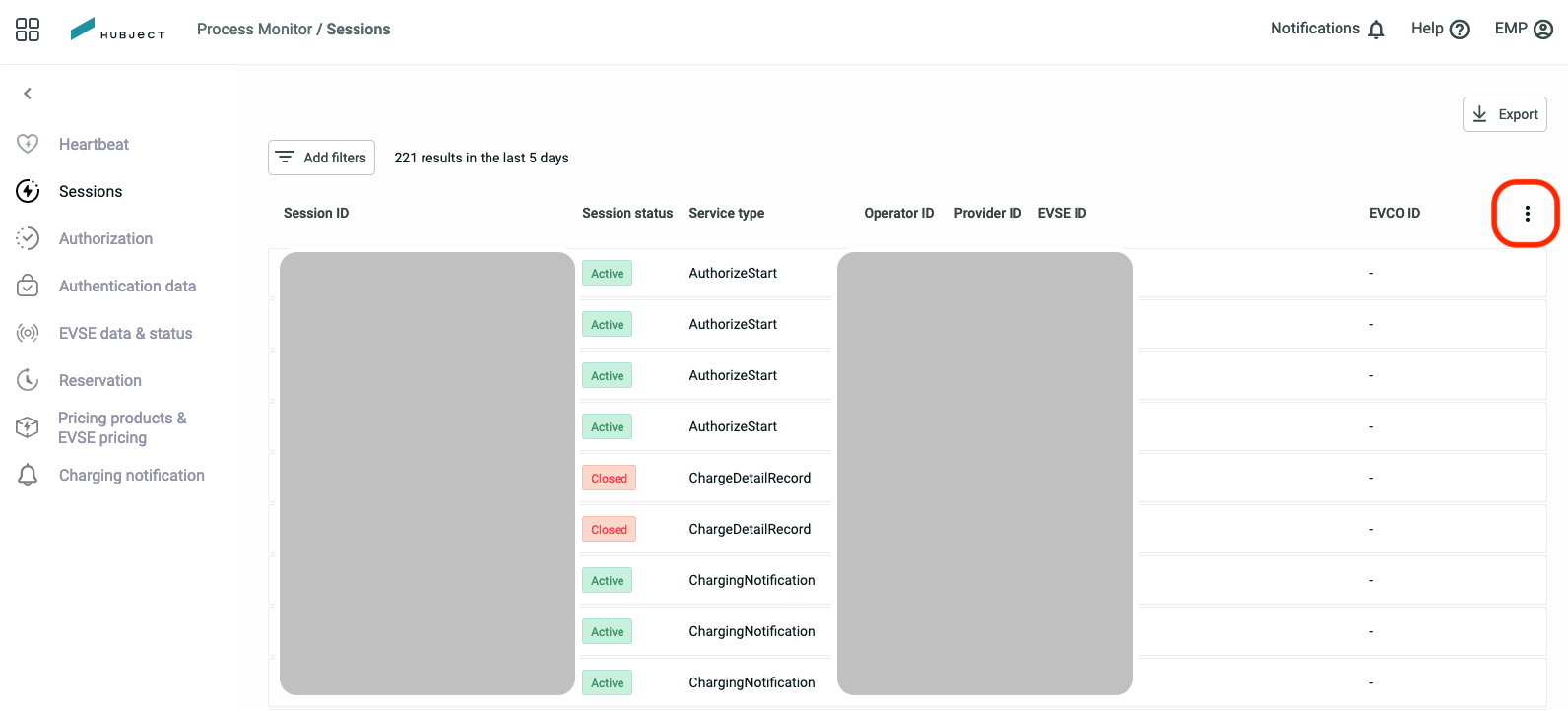
Task: Click the Service type column header
Action: pos(727,213)
